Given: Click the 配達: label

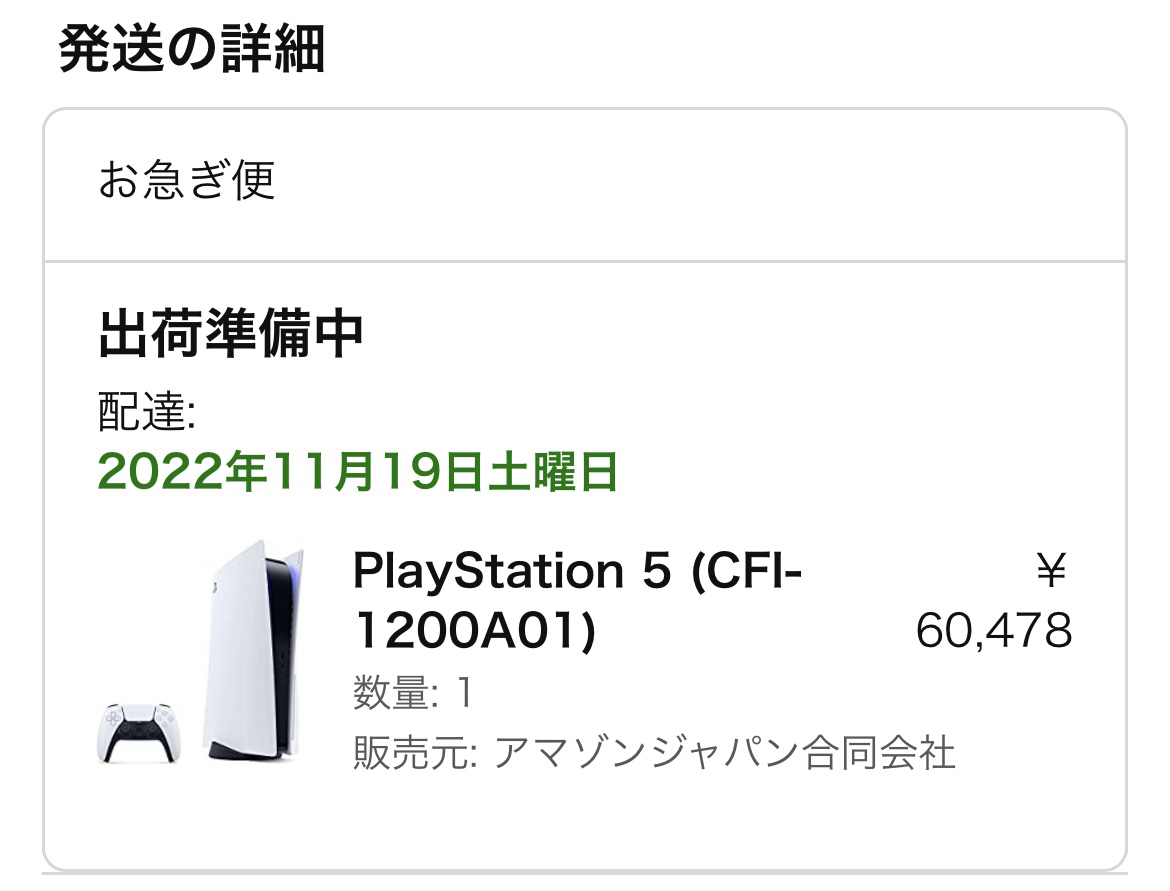Looking at the screenshot, I should pyautogui.click(x=146, y=413).
